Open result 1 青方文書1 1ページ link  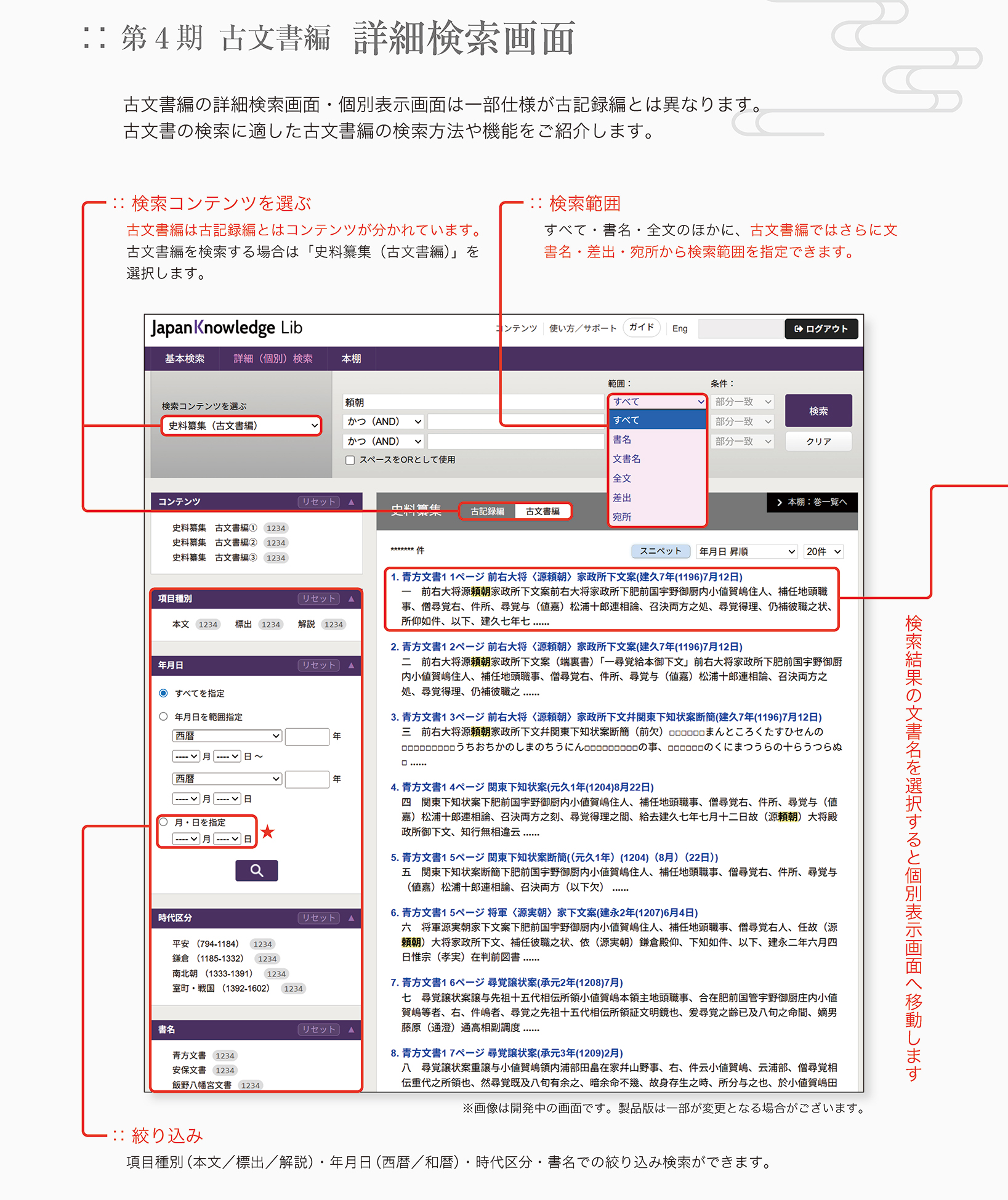(566, 577)
